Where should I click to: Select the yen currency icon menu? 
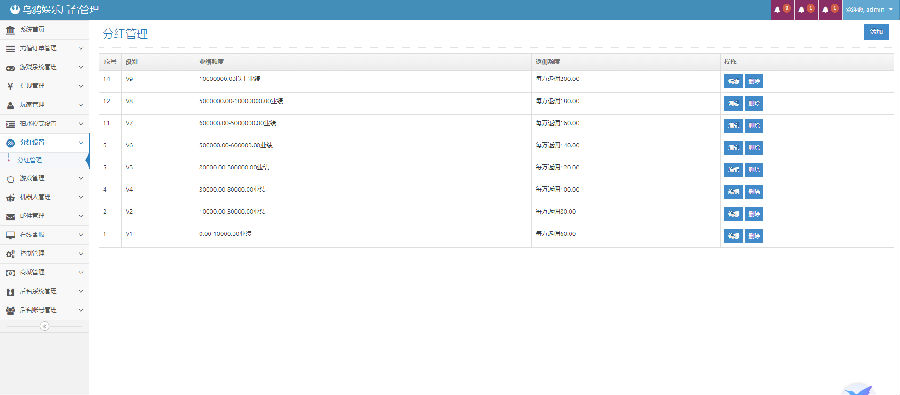(x=10, y=86)
